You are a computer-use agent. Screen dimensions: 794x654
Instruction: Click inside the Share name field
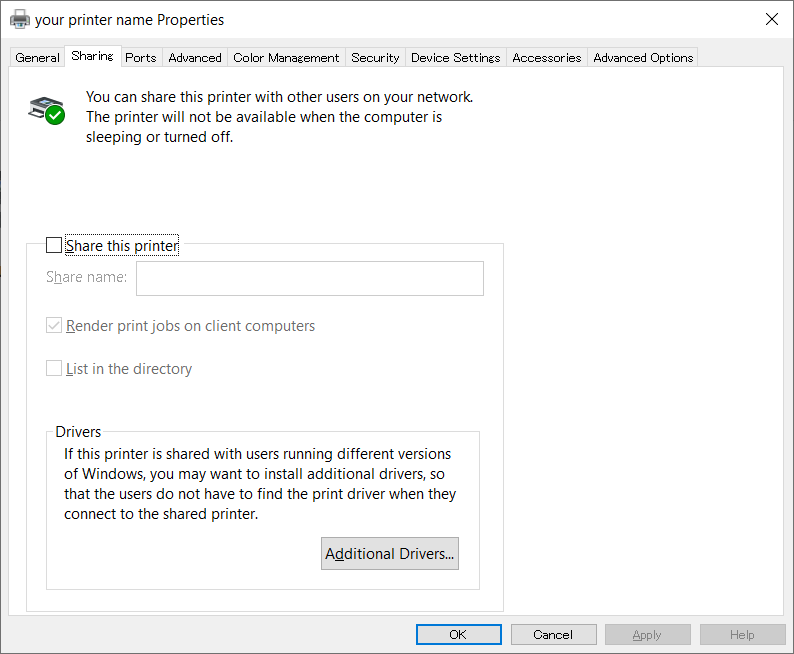point(309,278)
